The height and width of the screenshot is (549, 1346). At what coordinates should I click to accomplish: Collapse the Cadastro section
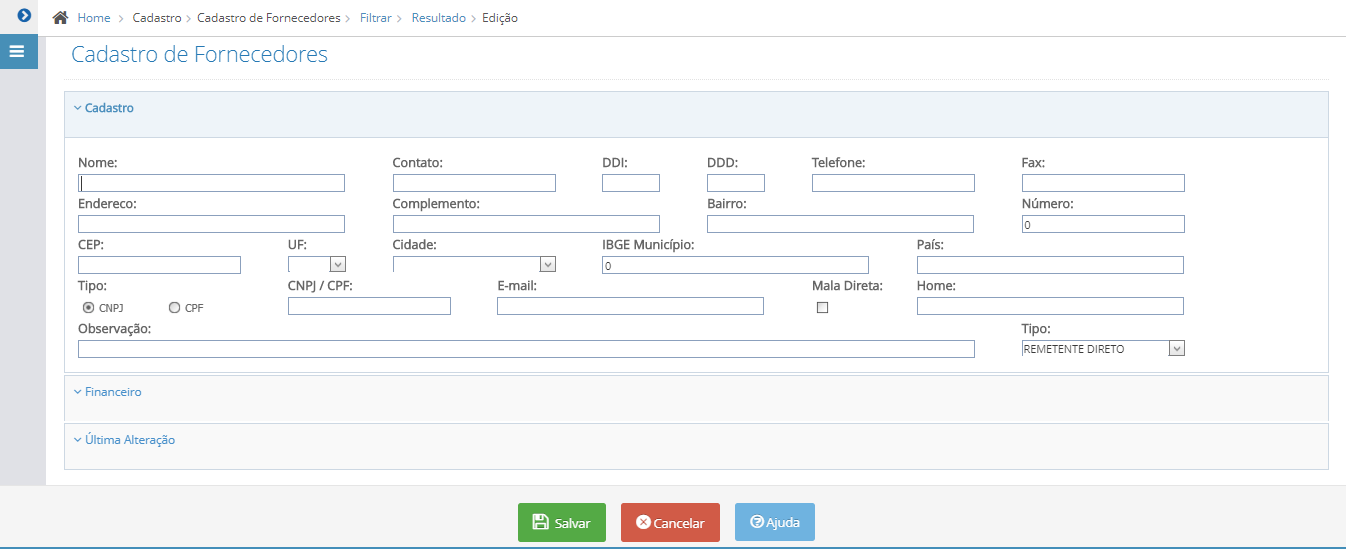point(104,108)
